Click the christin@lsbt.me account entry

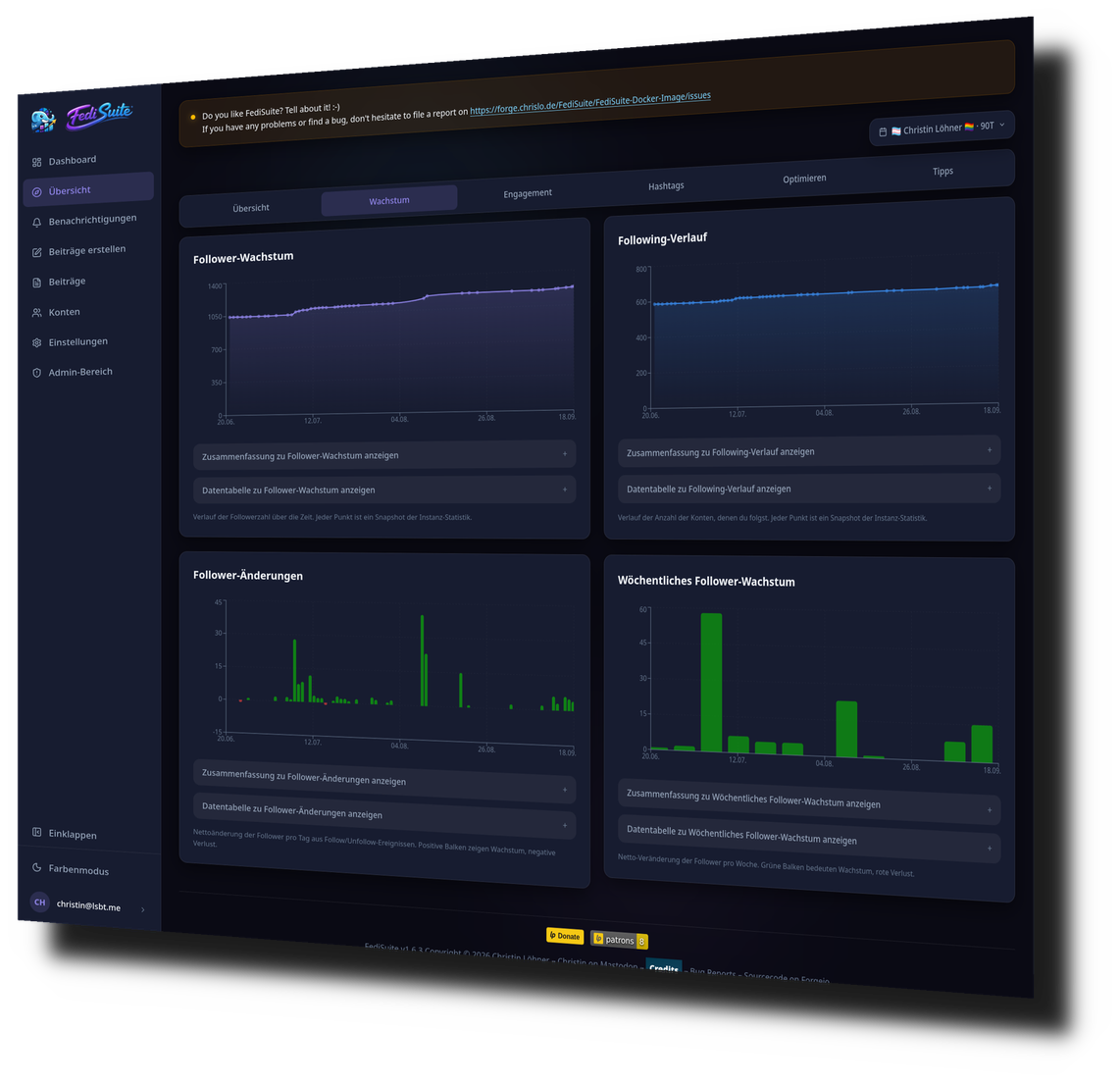[x=88, y=905]
